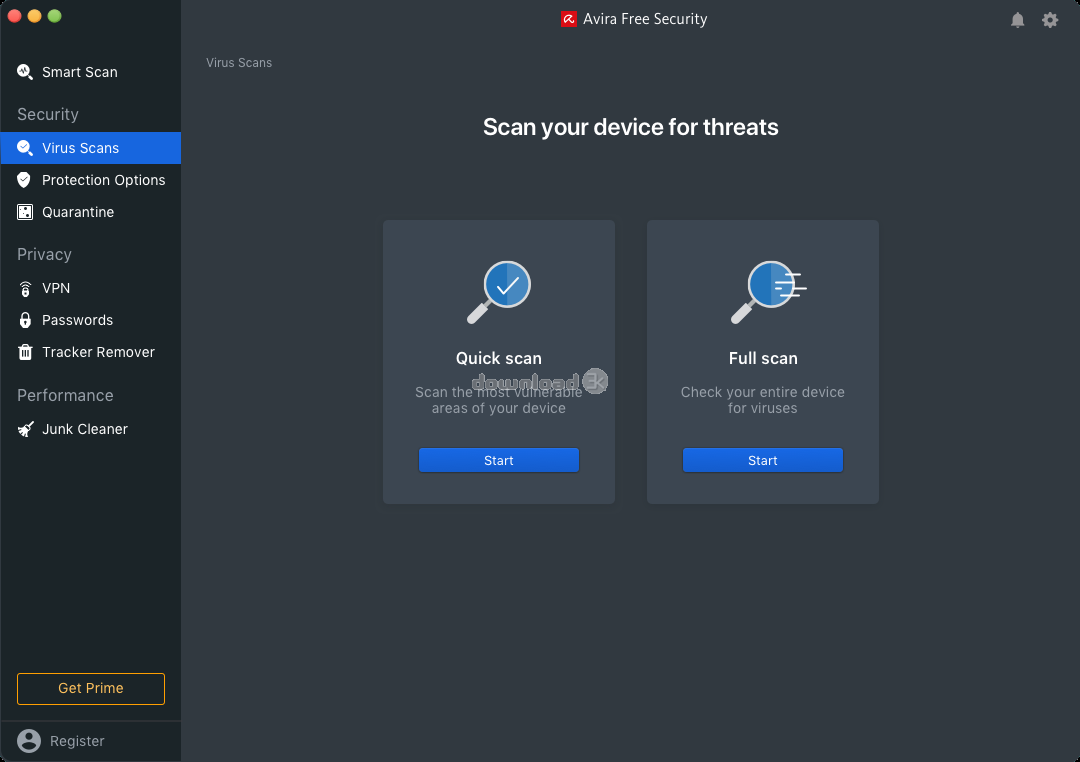The width and height of the screenshot is (1080, 762).
Task: Go to Protection Options
Action: [x=103, y=180]
